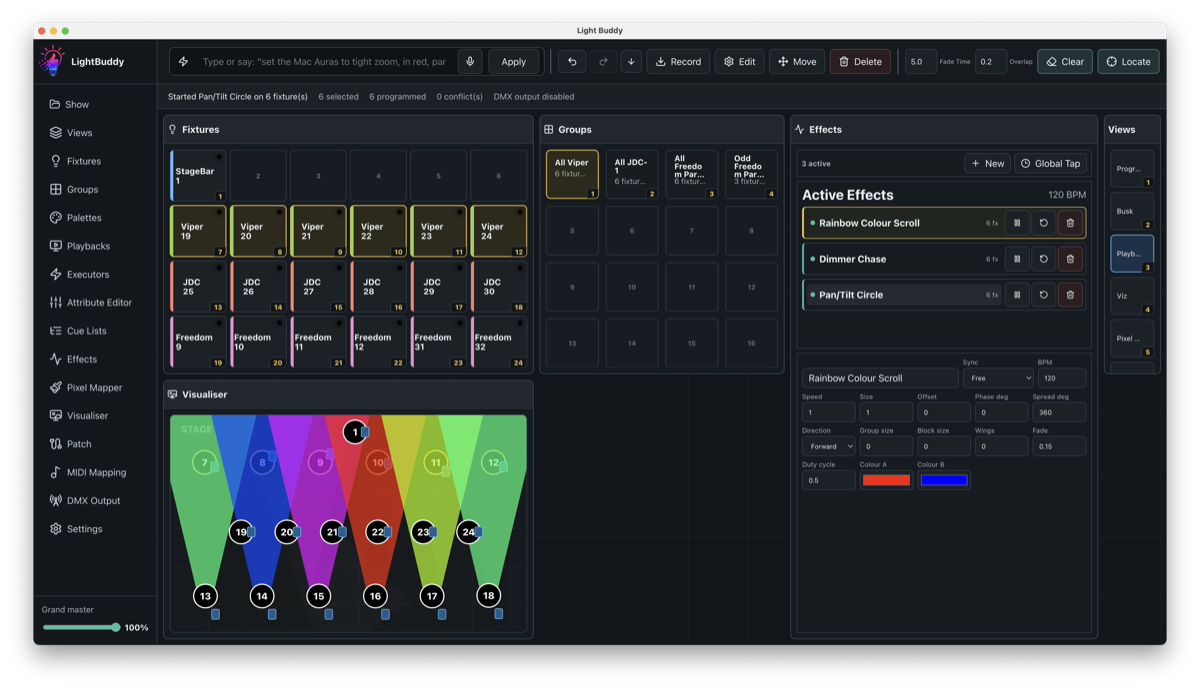Click the redo arrow in toolbar
Screen dimensions: 1200x689
point(603,62)
